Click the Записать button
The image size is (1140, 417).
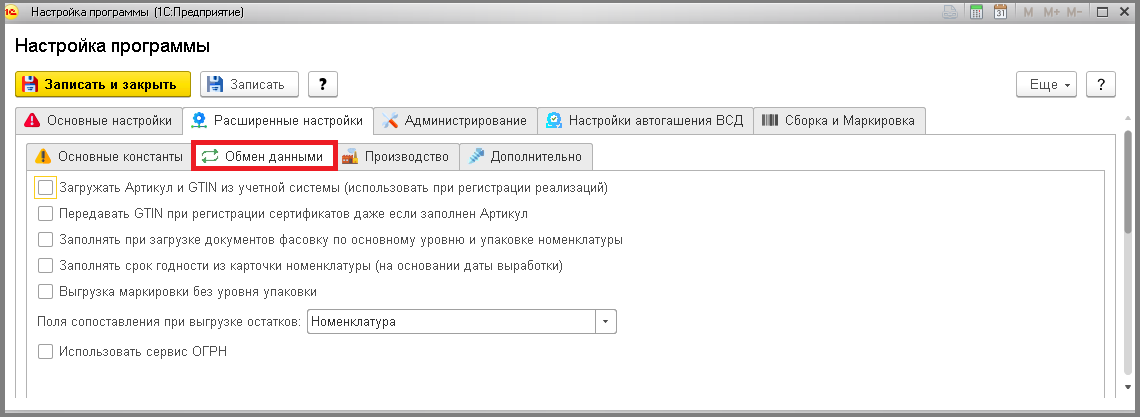tap(249, 84)
